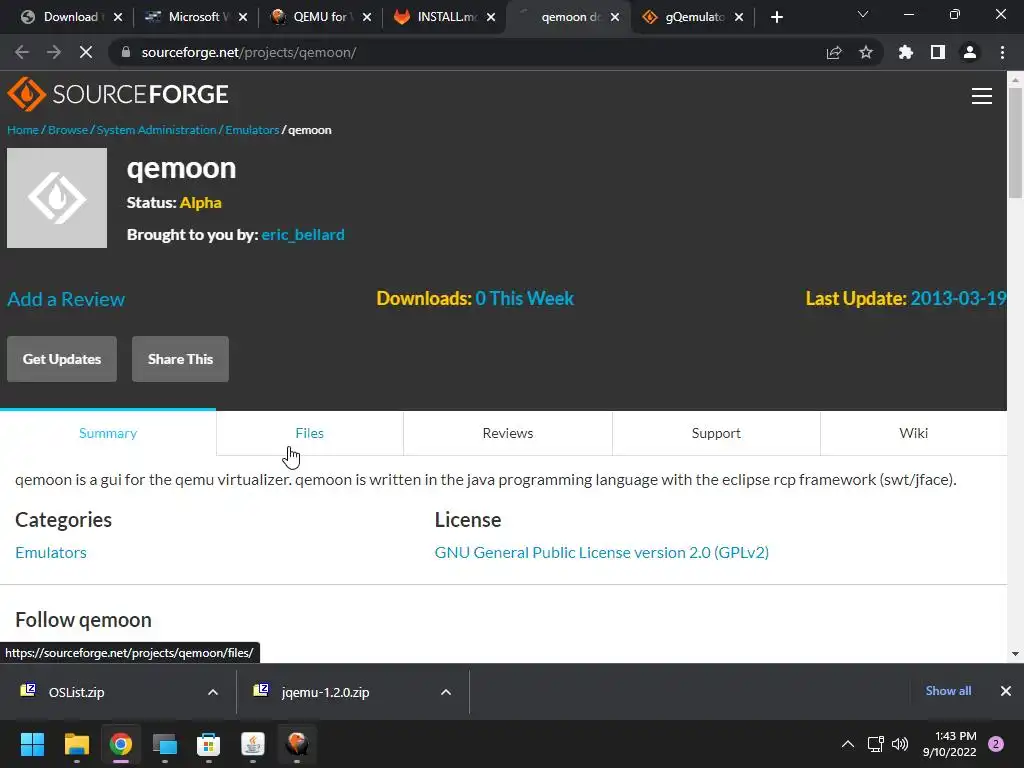The width and height of the screenshot is (1024, 768).
Task: Go to Browse breadcrumb link
Action: point(68,130)
